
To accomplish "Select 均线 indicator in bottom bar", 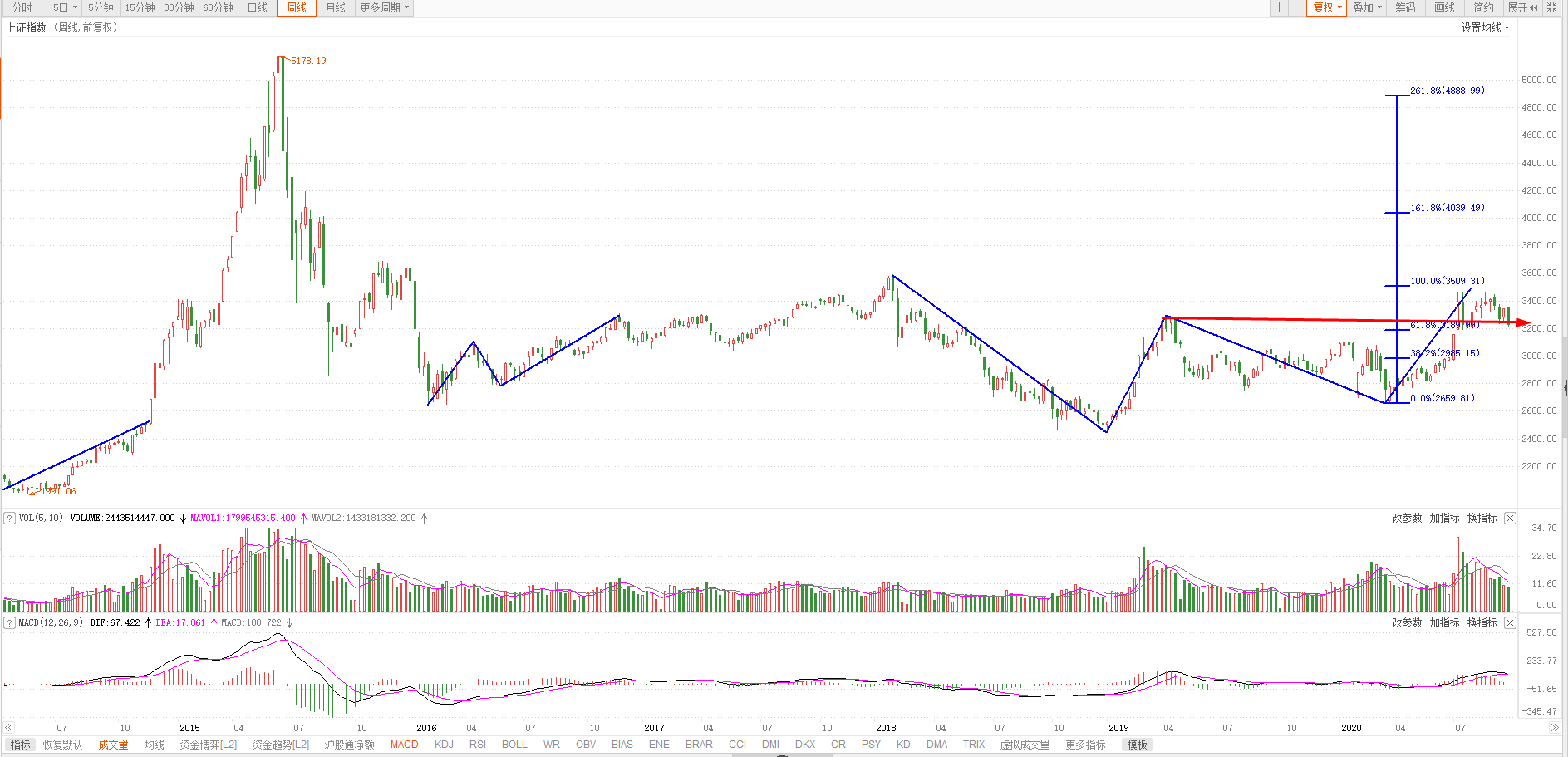I will 155,745.
